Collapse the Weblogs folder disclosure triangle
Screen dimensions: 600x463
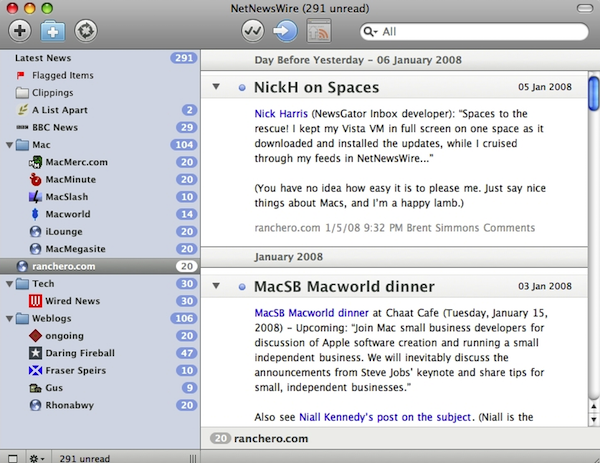coord(10,319)
